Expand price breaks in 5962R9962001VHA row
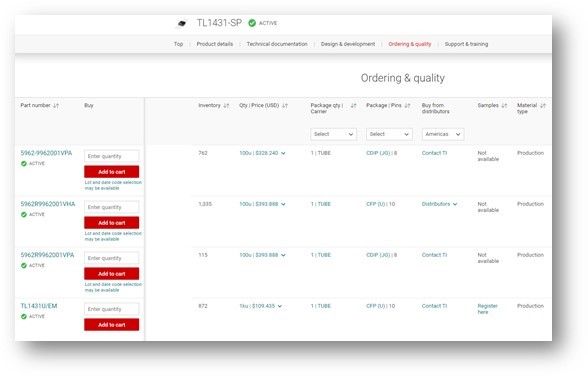The height and width of the screenshot is (377, 588). coord(283,204)
